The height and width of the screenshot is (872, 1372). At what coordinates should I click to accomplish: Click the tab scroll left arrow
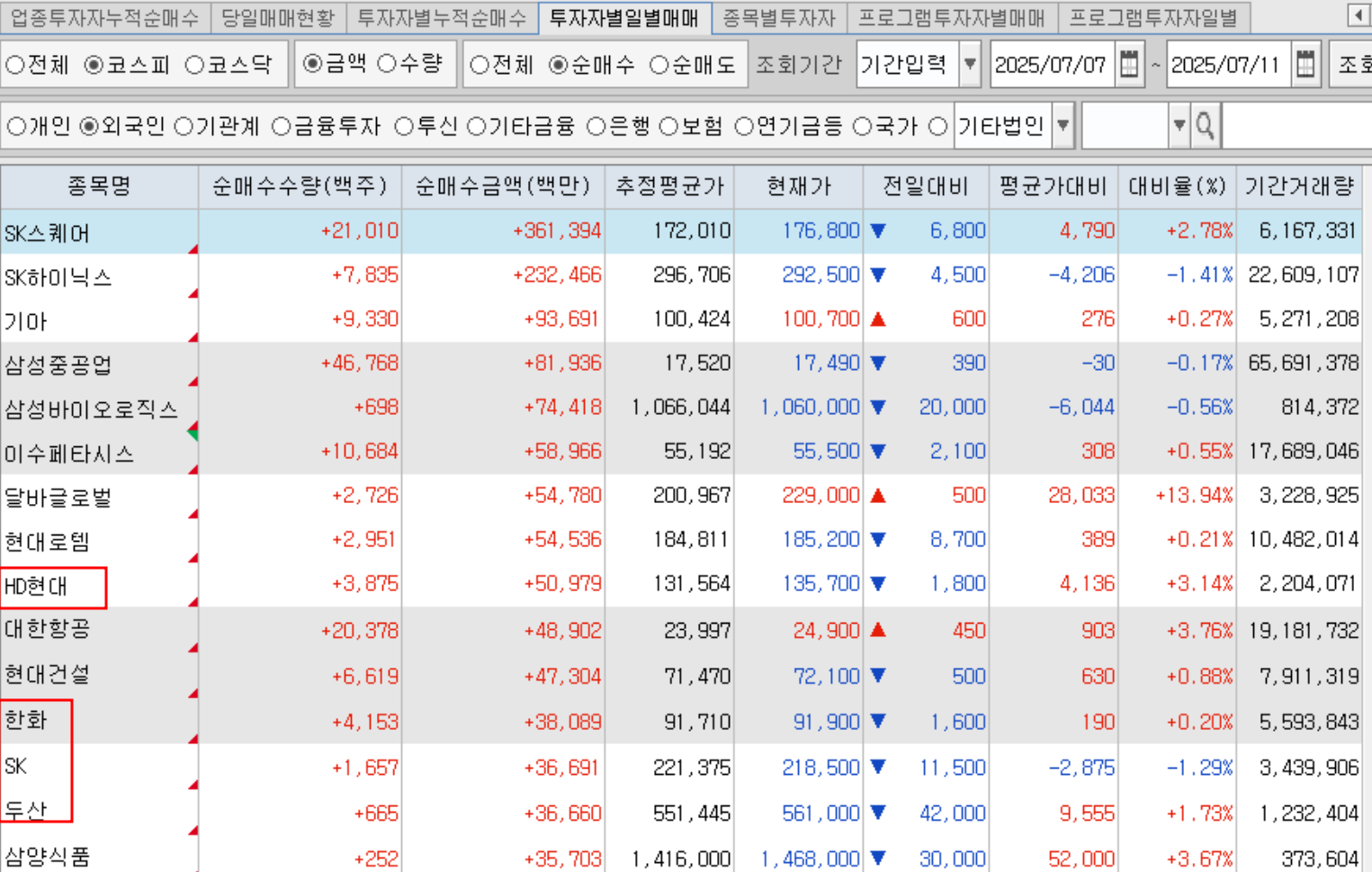[x=1358, y=15]
